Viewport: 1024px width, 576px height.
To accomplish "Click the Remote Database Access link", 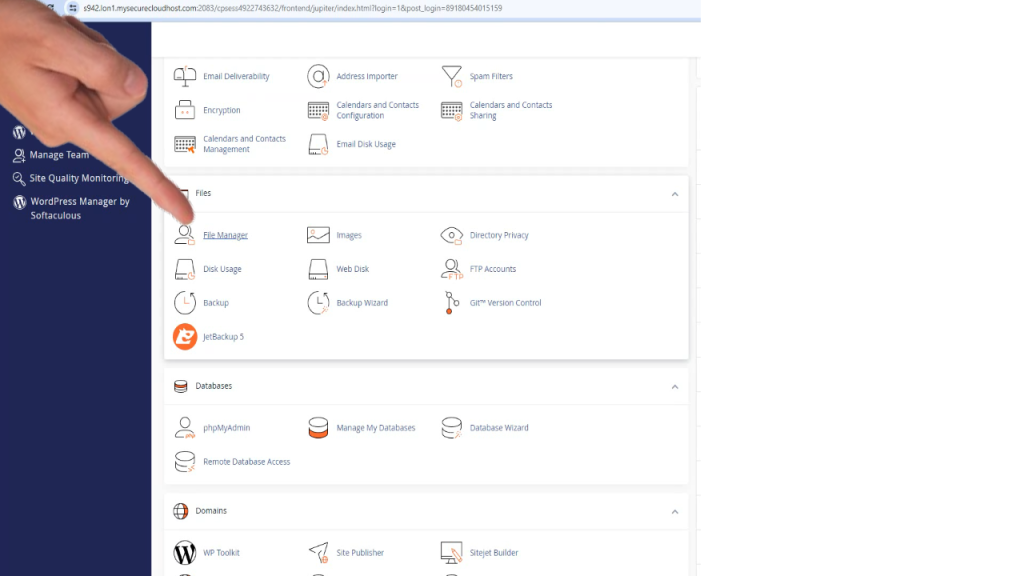I will pyautogui.click(x=246, y=462).
